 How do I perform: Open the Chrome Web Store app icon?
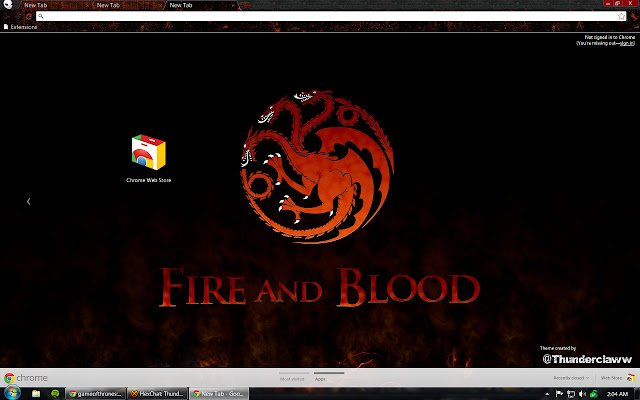click(x=149, y=152)
